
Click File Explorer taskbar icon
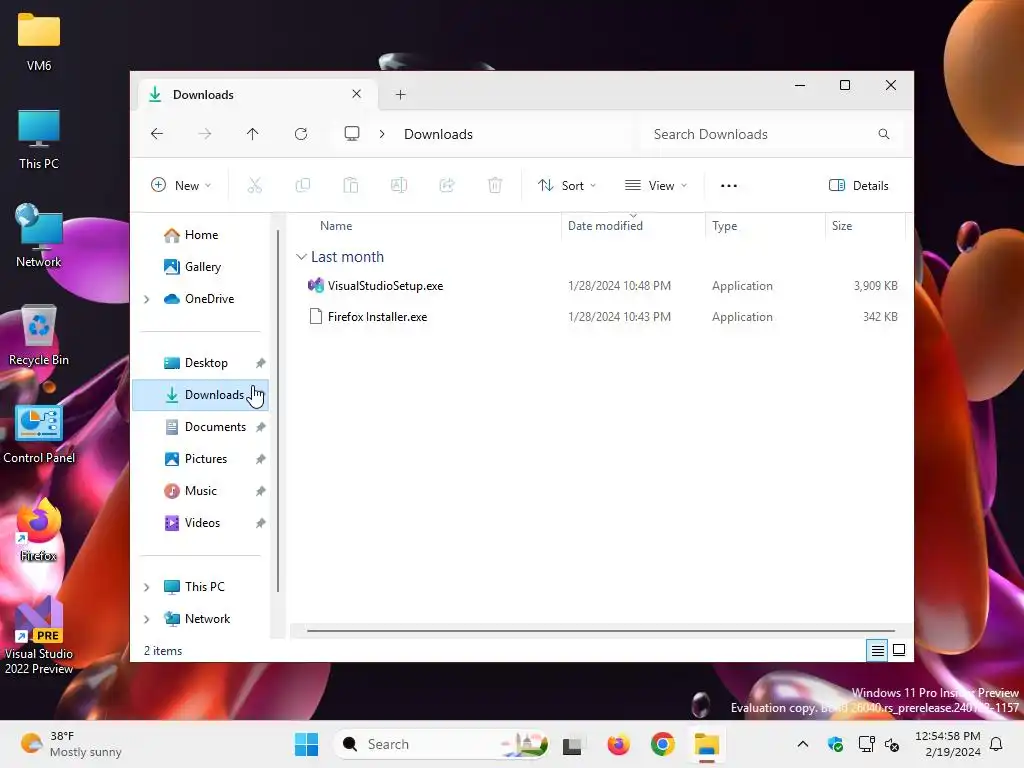pos(707,744)
